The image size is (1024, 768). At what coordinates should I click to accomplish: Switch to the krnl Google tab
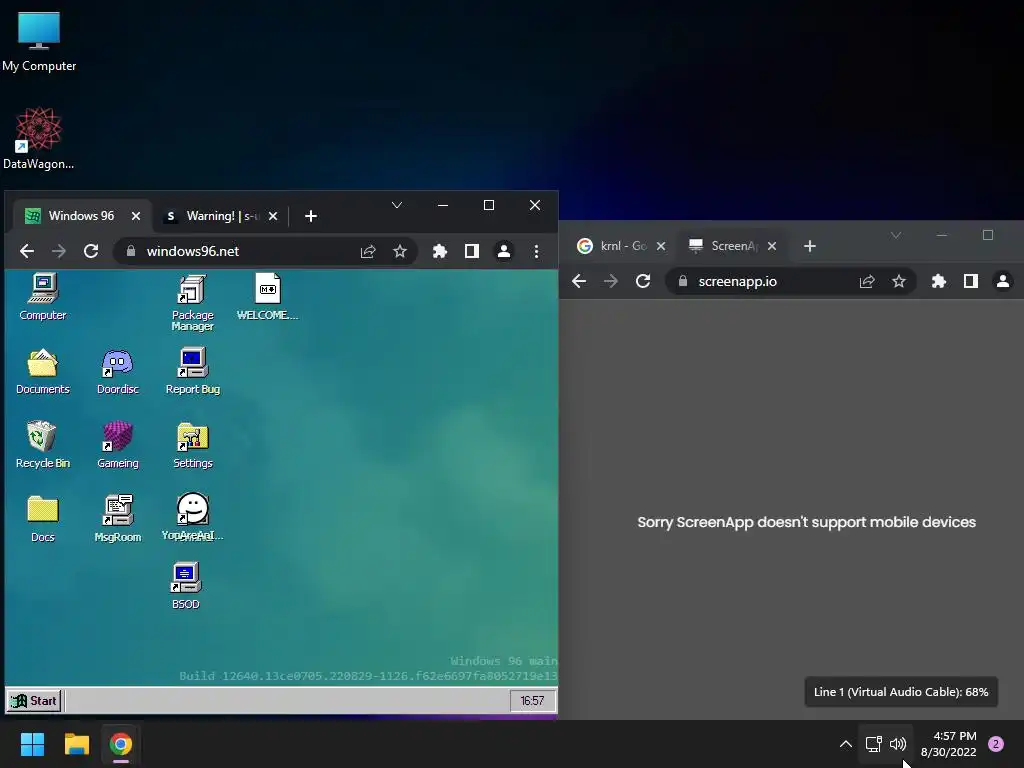tap(620, 246)
